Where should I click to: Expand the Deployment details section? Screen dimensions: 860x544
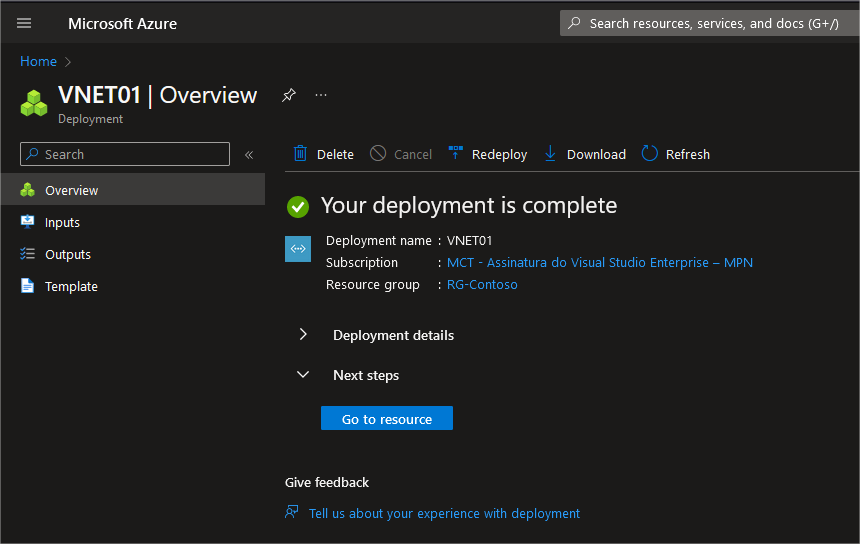303,334
